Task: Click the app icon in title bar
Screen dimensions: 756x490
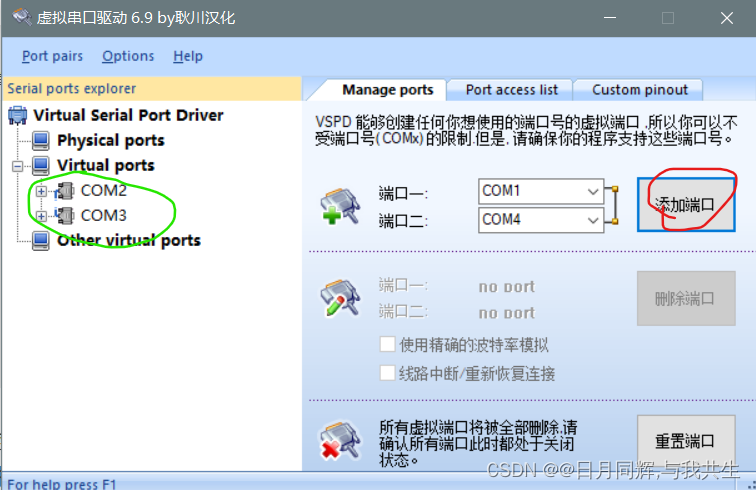Action: (x=22, y=17)
